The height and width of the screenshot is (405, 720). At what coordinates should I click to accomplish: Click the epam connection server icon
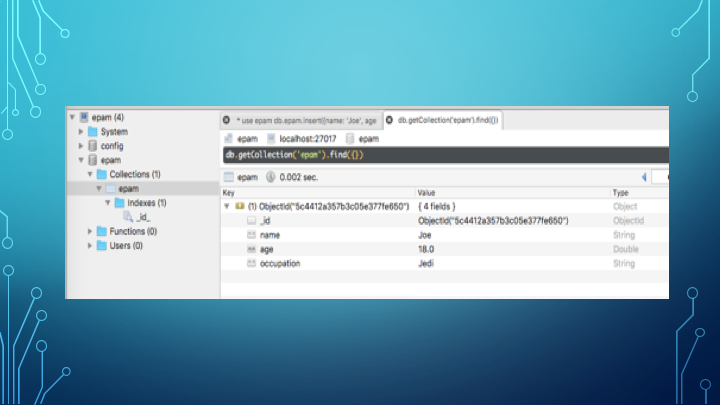[x=84, y=118]
